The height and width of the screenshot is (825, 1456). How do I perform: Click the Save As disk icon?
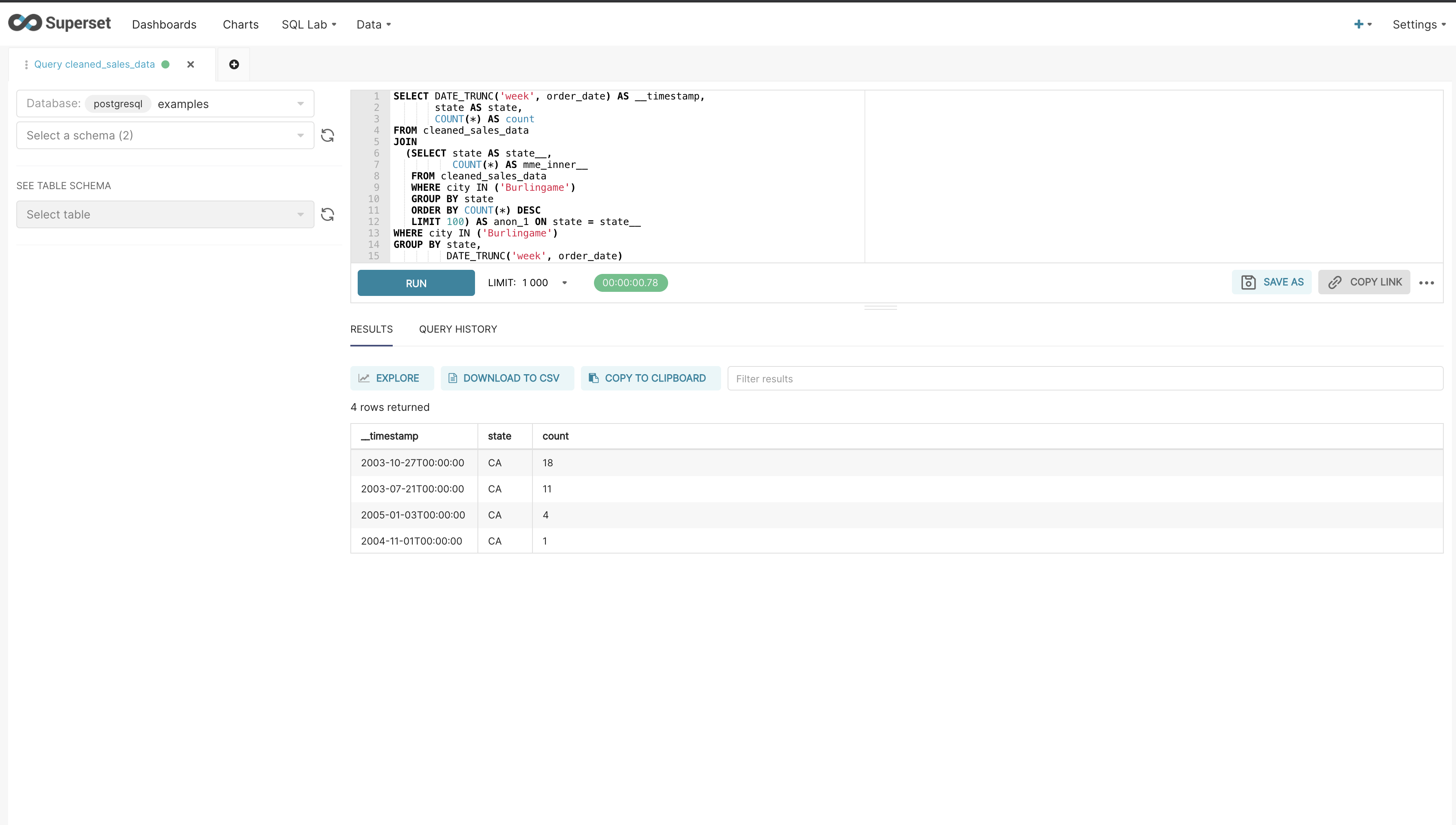(x=1248, y=282)
